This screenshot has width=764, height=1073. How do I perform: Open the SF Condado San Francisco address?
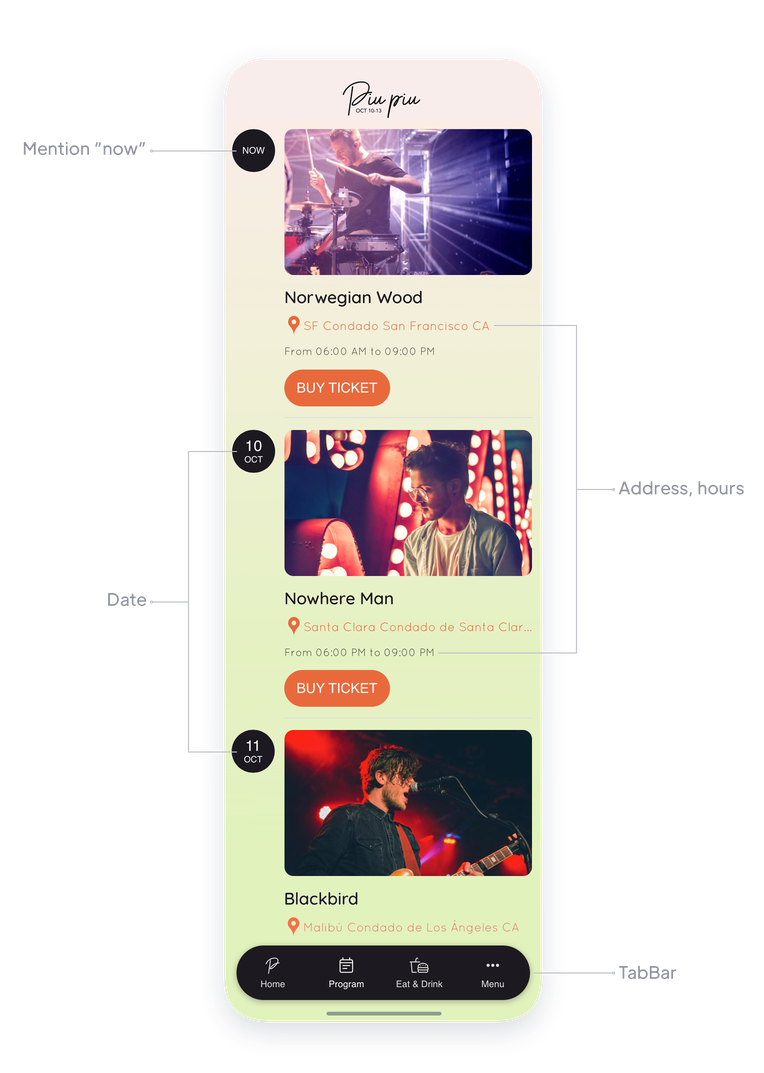point(396,326)
